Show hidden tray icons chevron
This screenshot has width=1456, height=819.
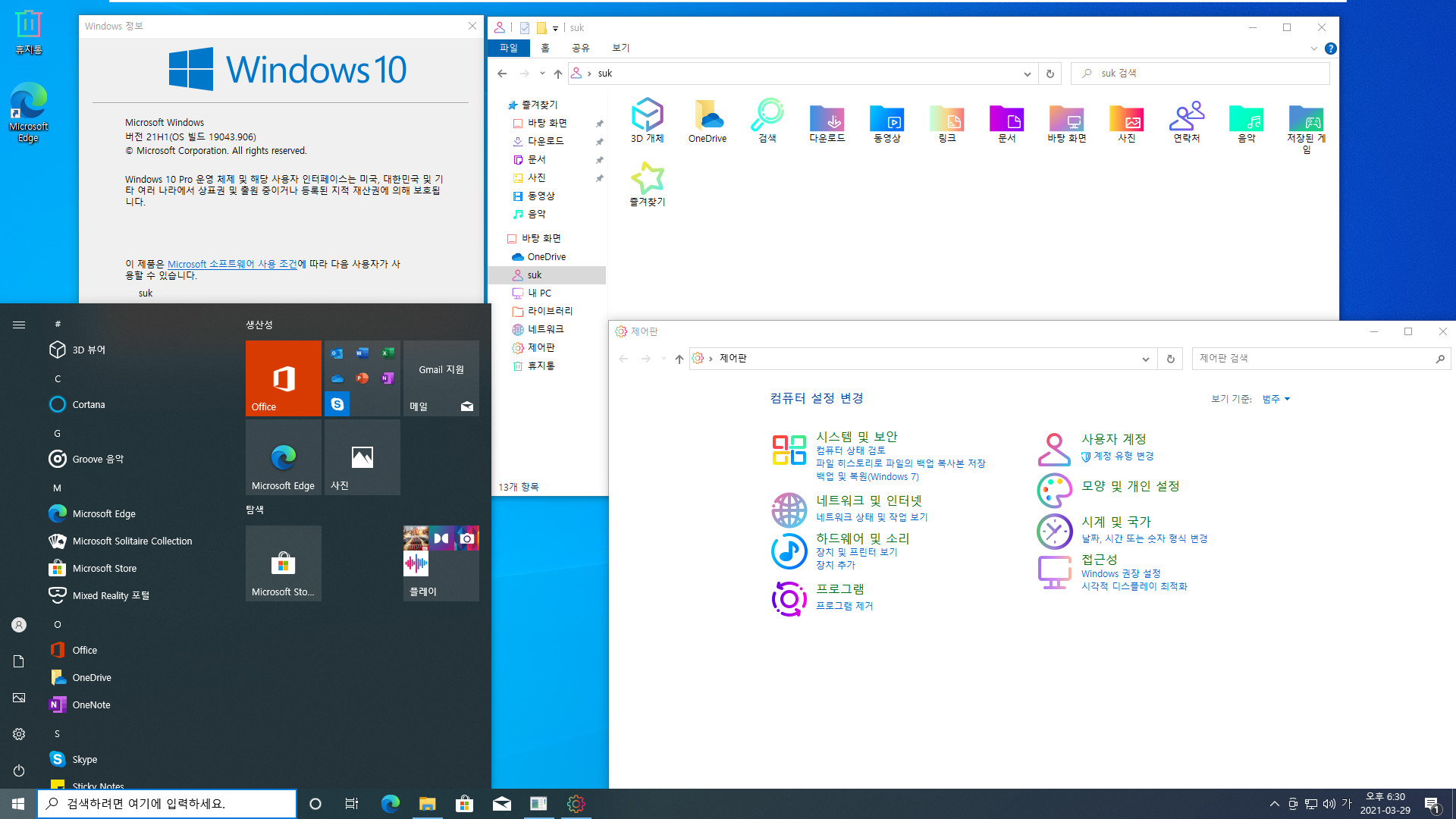[1274, 804]
